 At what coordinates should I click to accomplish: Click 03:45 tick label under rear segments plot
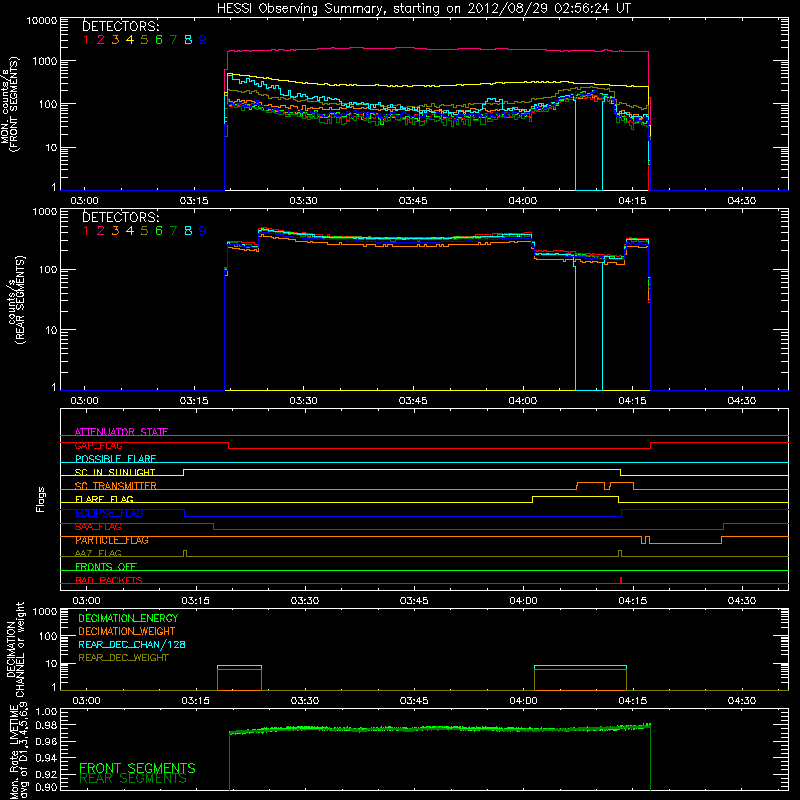tap(413, 401)
